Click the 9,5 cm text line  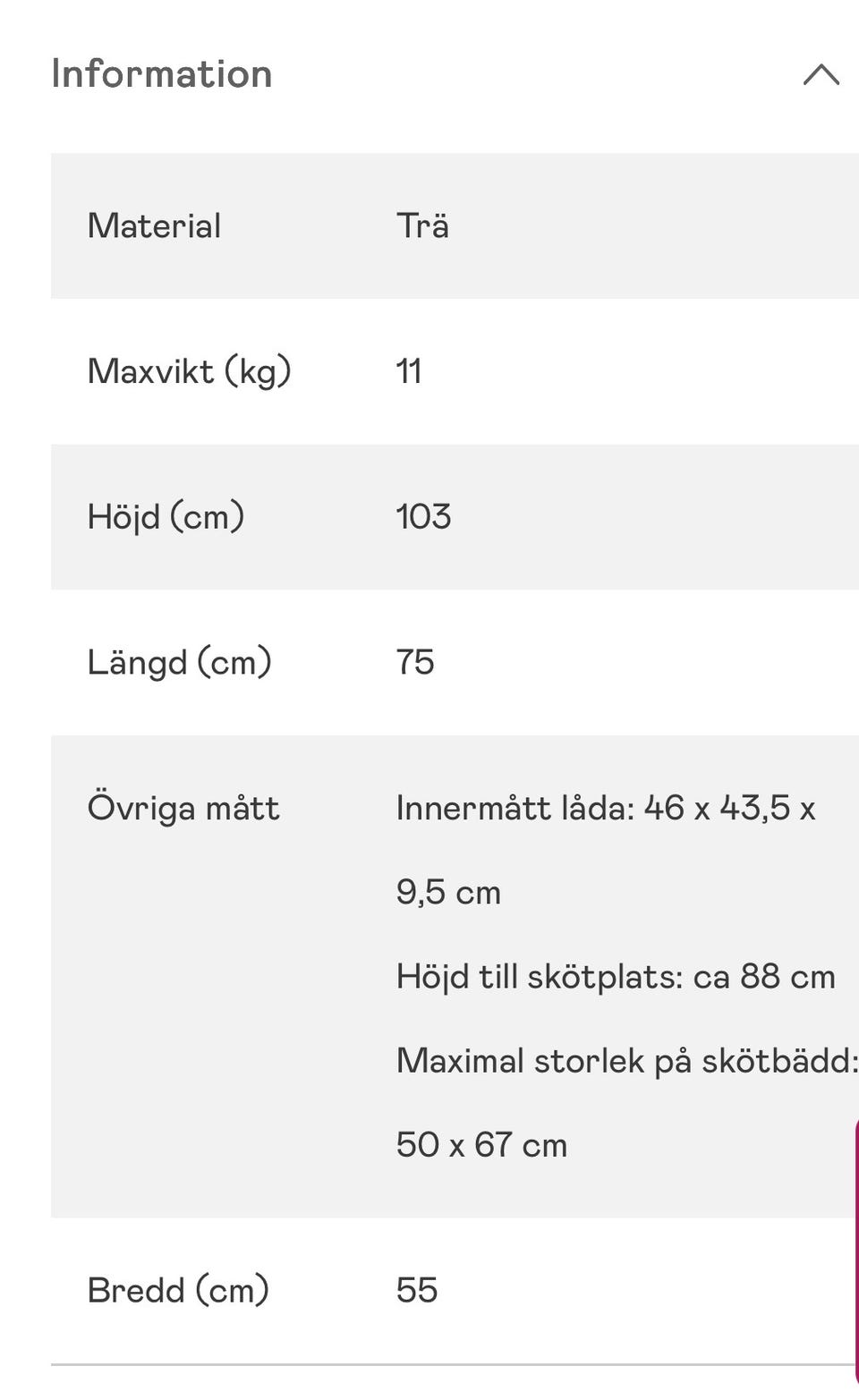click(x=448, y=893)
